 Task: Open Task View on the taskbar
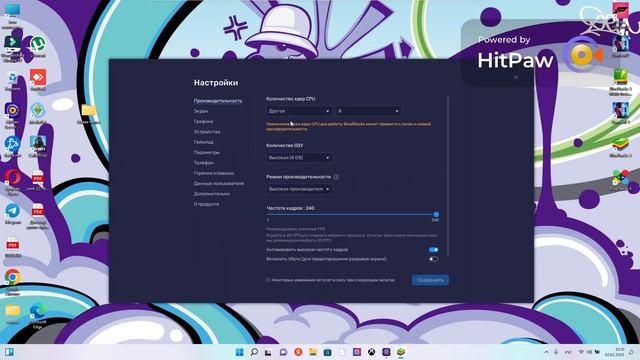(x=268, y=352)
